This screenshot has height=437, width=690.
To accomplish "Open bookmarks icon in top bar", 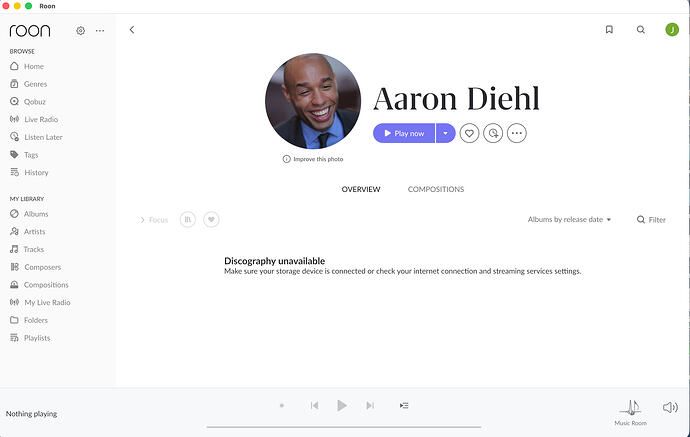I will (x=609, y=29).
